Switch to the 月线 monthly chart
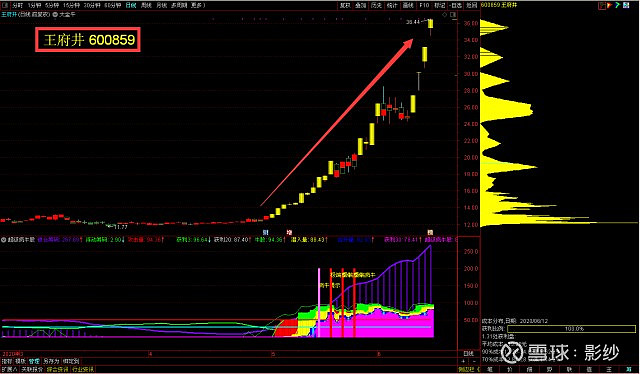The width and height of the screenshot is (640, 374). coord(162,5)
